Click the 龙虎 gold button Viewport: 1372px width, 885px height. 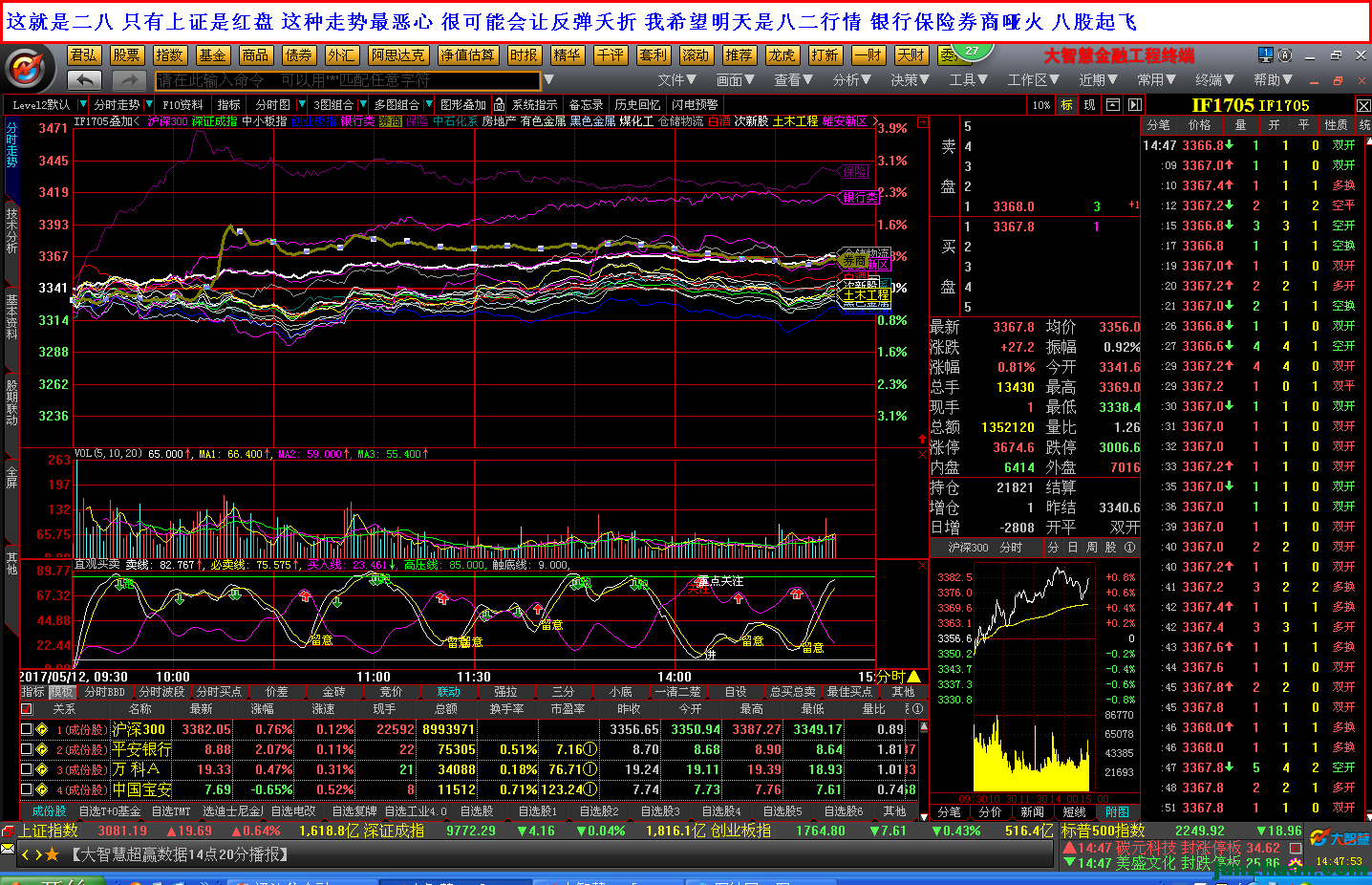click(782, 55)
